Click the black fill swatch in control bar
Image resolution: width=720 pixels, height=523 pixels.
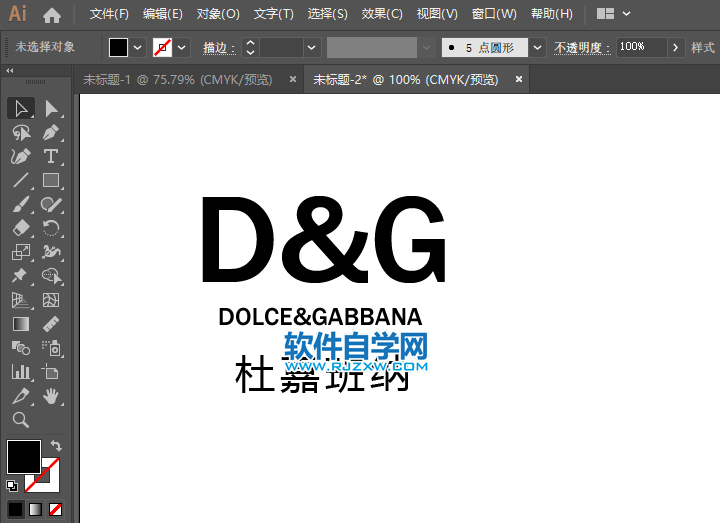118,47
